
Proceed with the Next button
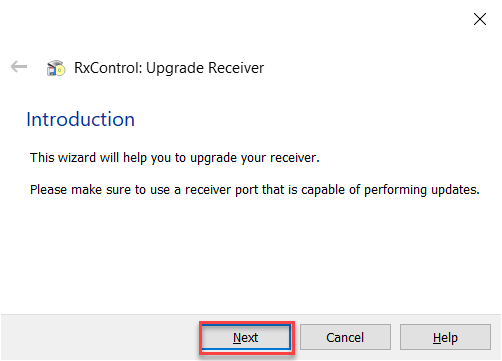point(246,337)
